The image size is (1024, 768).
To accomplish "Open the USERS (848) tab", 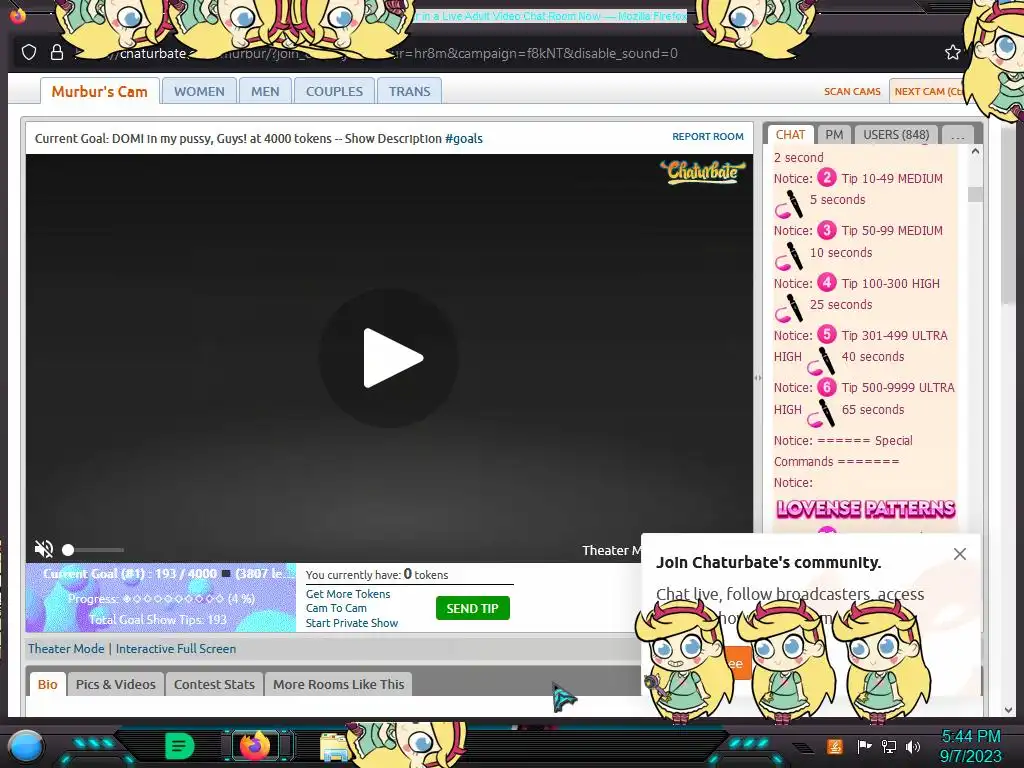I will tap(896, 135).
